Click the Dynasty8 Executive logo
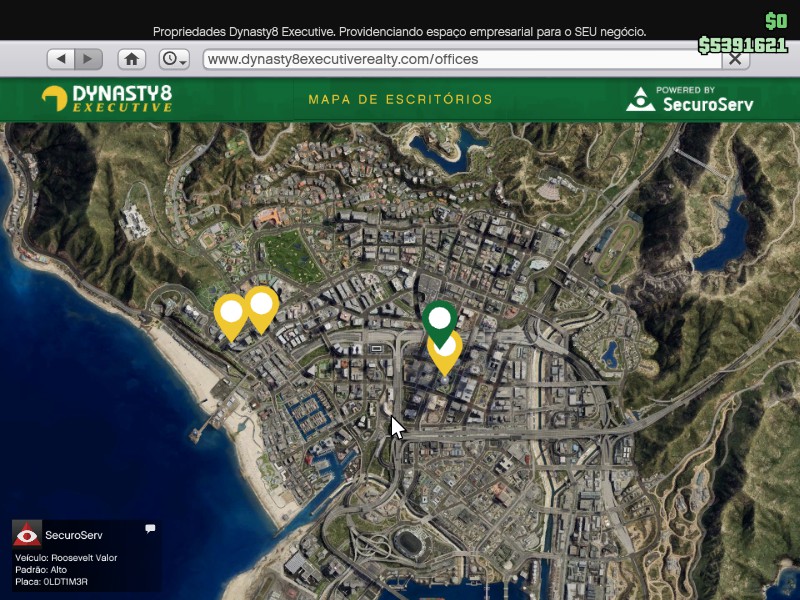800x600 pixels. (x=107, y=98)
